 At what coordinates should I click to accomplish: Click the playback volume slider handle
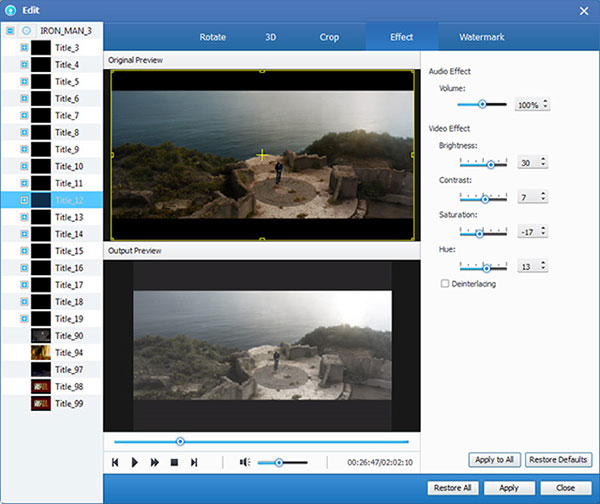click(x=279, y=463)
